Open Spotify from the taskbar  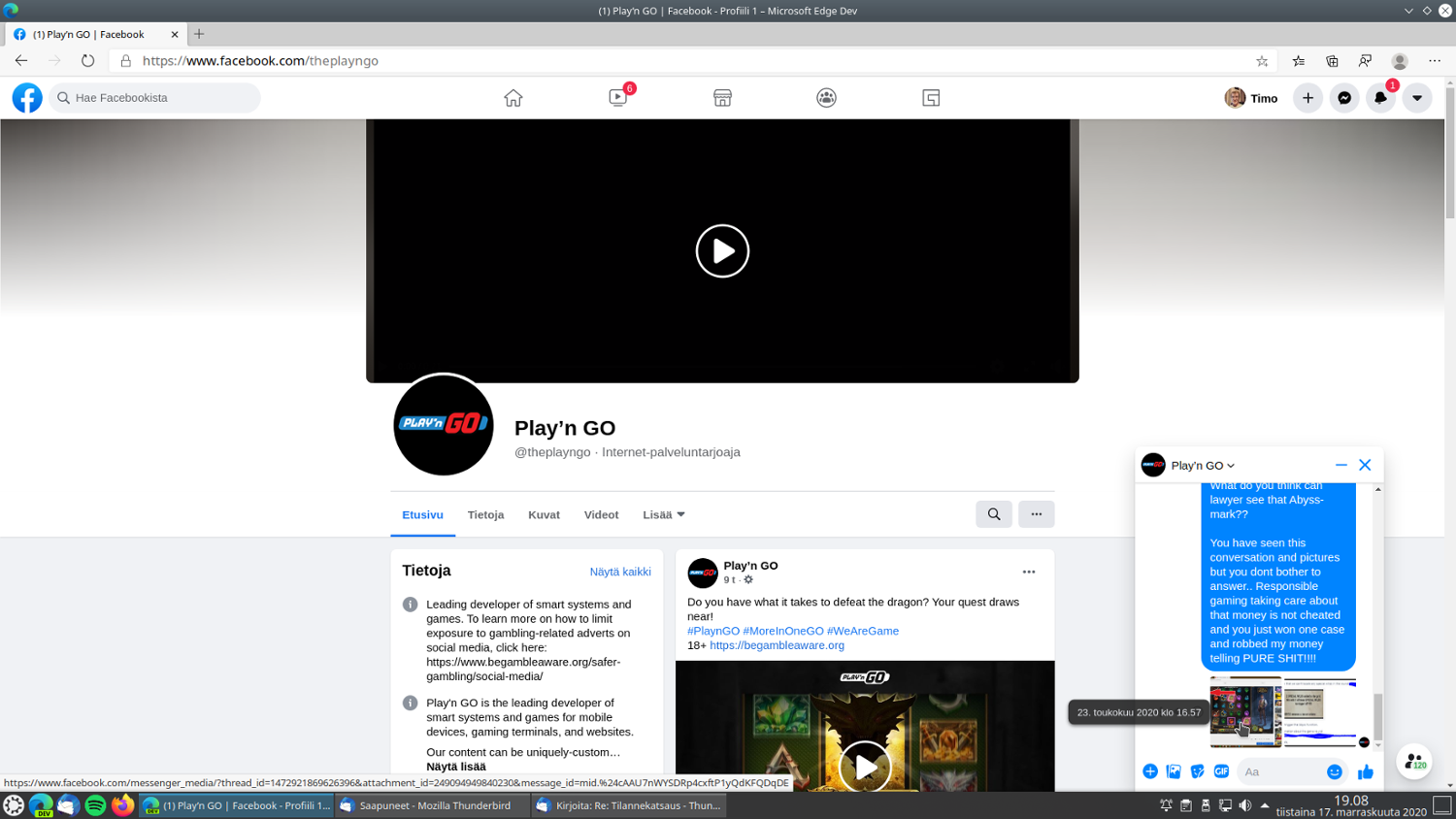click(x=95, y=805)
